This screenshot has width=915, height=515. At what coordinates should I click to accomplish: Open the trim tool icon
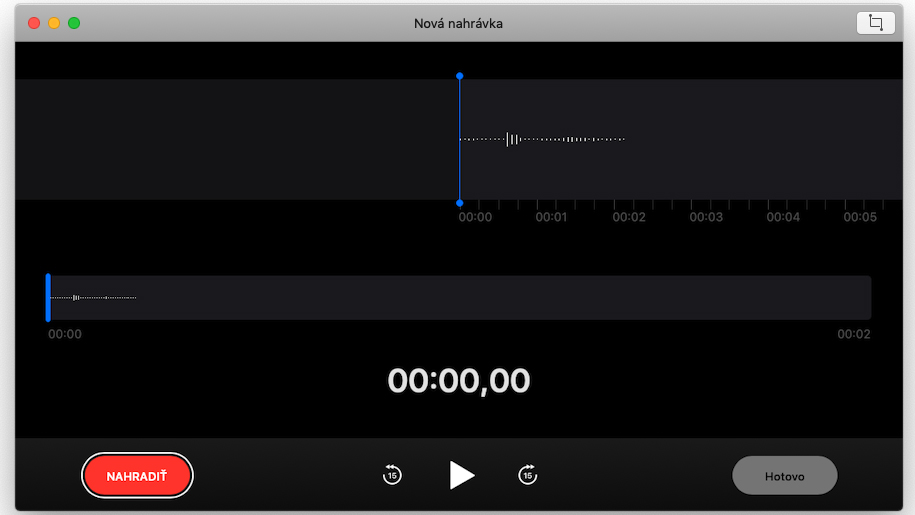point(875,23)
